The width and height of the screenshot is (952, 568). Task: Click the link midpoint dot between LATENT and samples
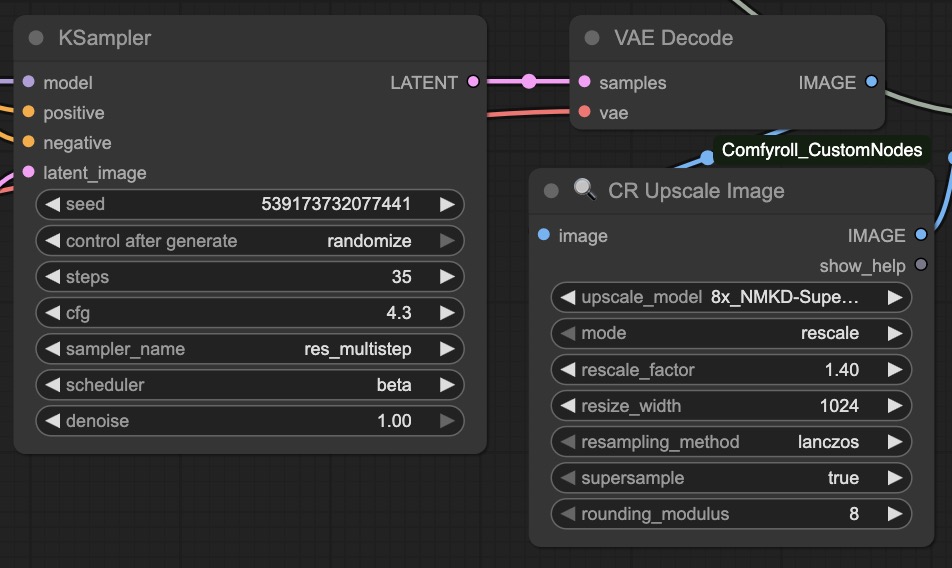[529, 81]
